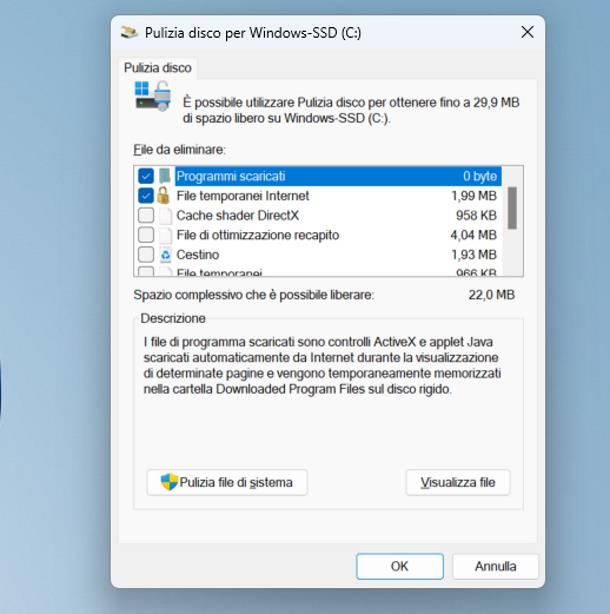Confirm with the OK button
Screen dimensions: 610x614
[400, 566]
